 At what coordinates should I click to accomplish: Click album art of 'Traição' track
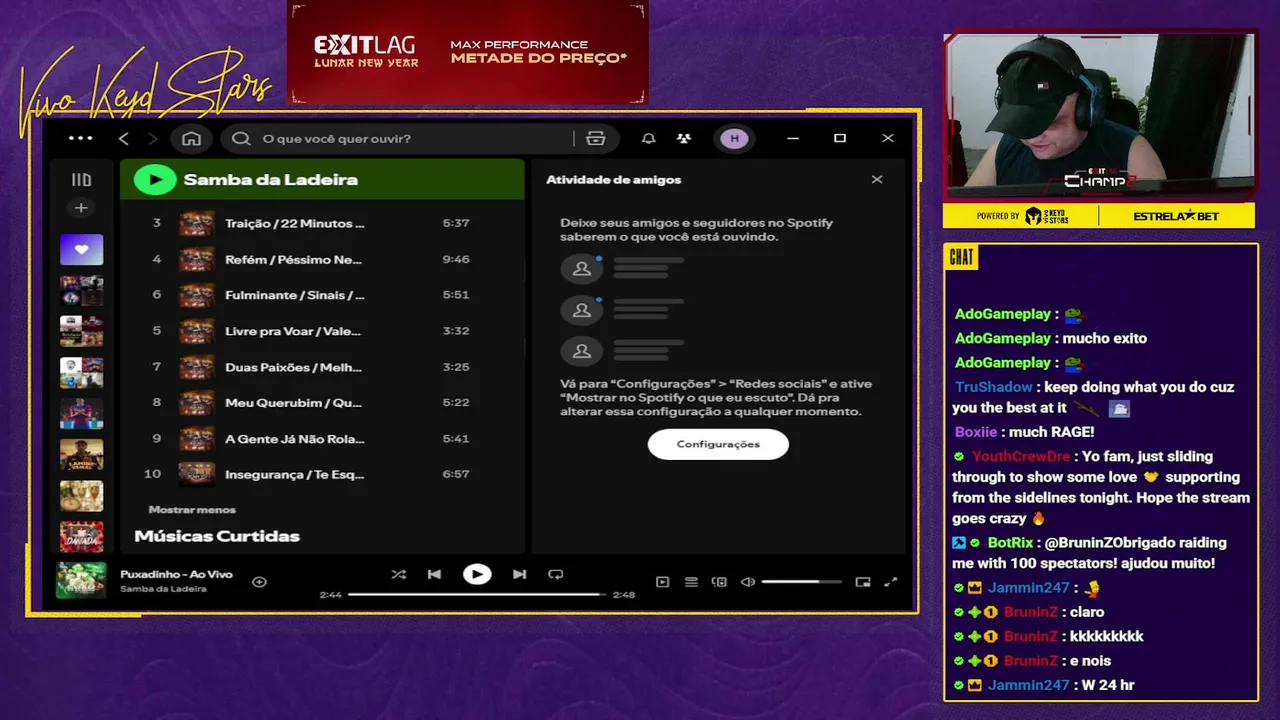(197, 223)
